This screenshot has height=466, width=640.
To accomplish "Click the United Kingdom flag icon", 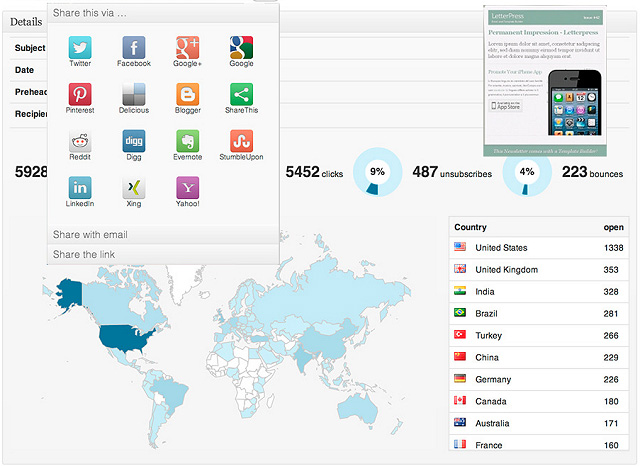I will click(460, 269).
